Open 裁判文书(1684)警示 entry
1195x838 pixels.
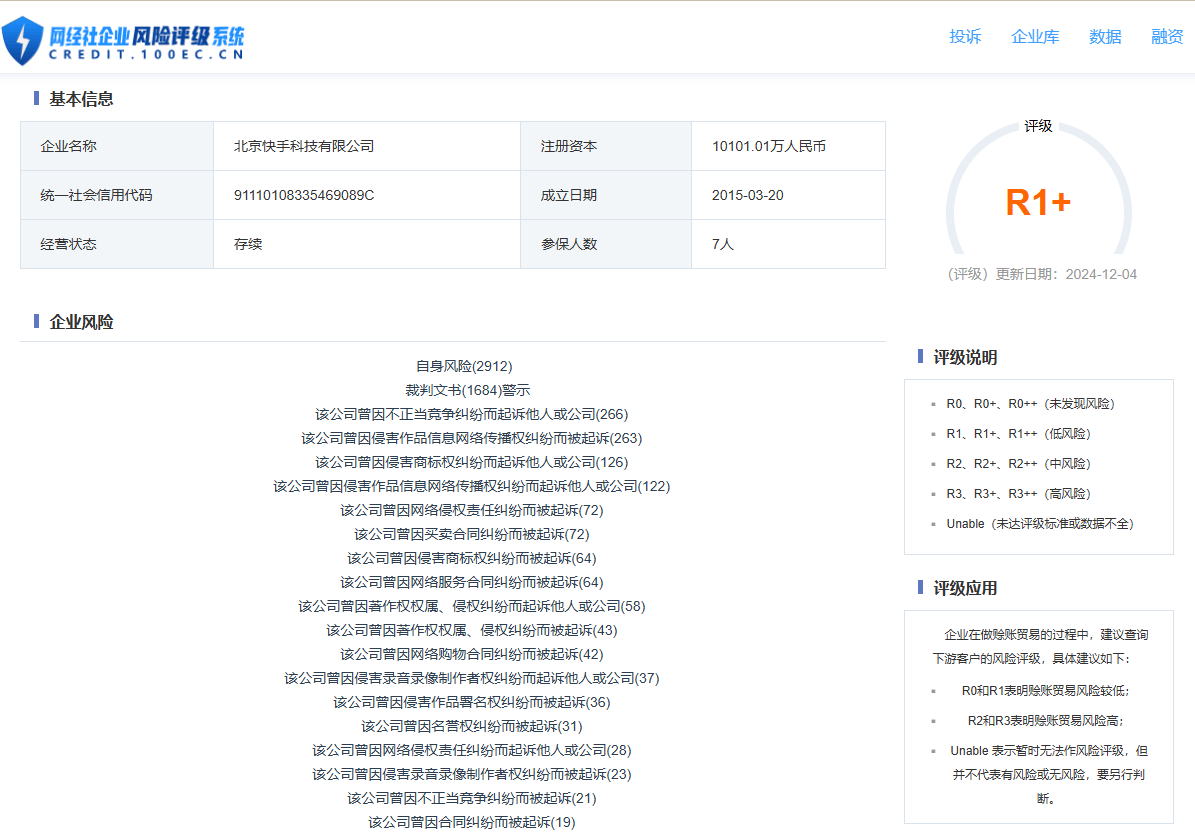(x=467, y=390)
